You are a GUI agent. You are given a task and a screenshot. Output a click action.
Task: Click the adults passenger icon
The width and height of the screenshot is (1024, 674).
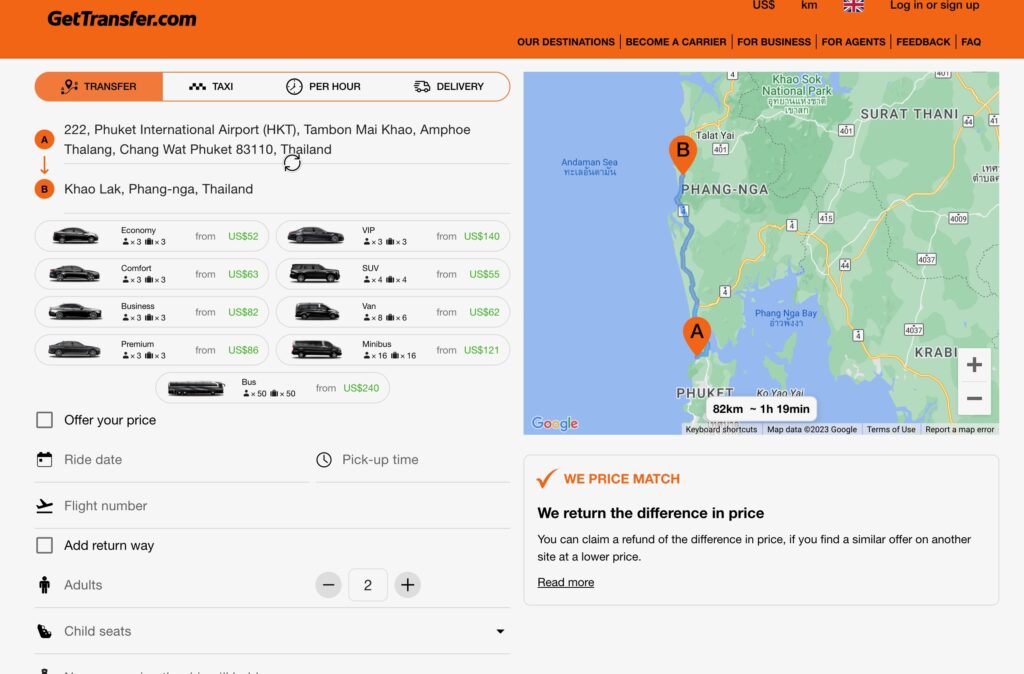(44, 585)
